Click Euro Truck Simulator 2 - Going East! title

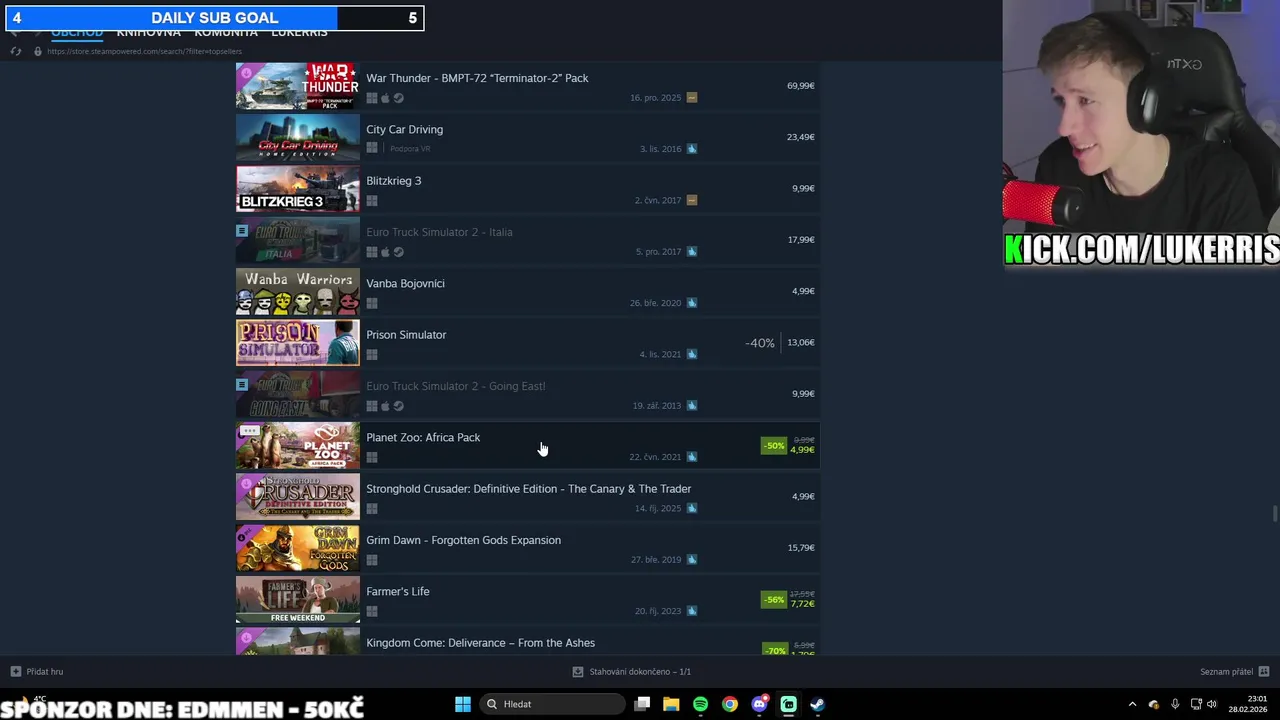(455, 386)
